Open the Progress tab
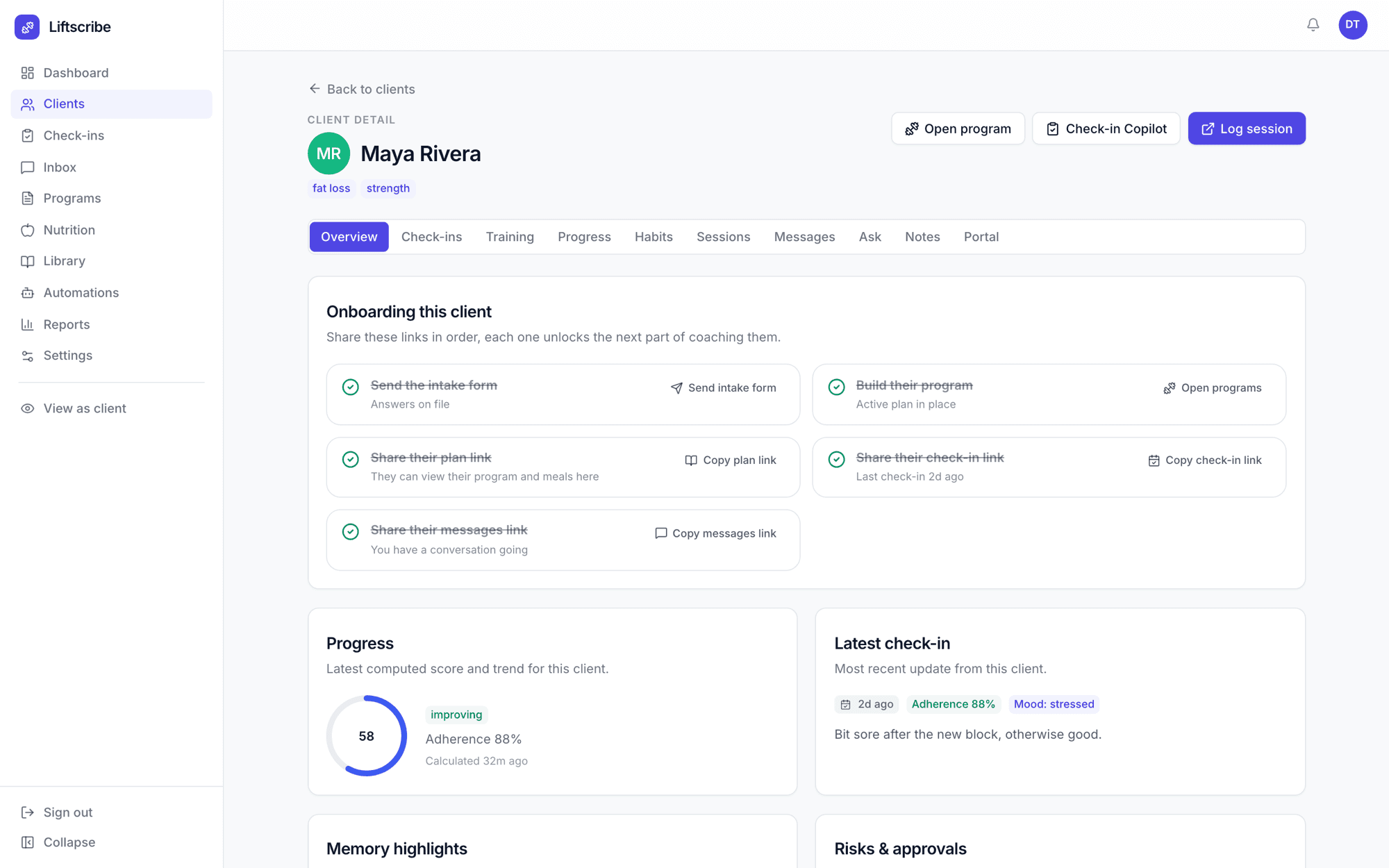 [x=584, y=237]
